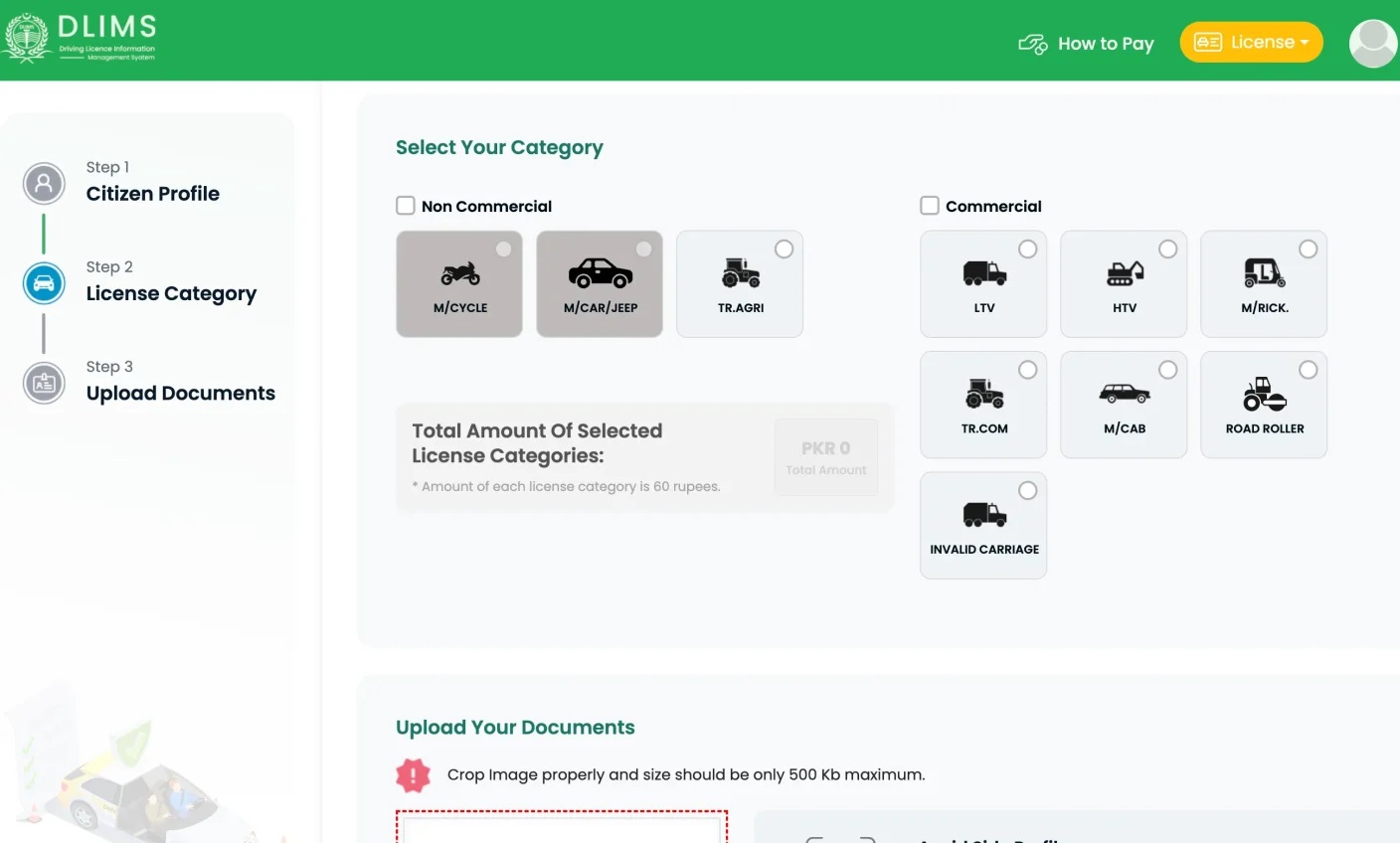
Task: Click the motorcycle icon in M/CYCLE
Action: click(459, 273)
